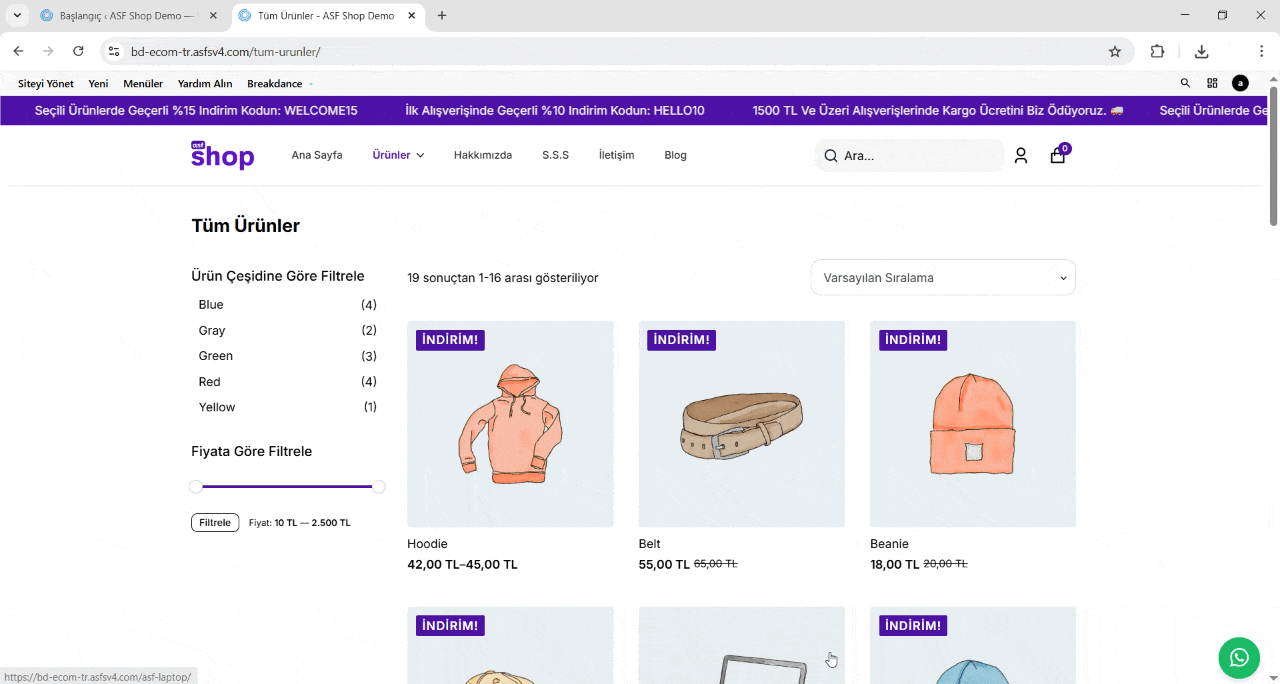Click the 'Tüm Ürünler' page heading

coord(246,226)
